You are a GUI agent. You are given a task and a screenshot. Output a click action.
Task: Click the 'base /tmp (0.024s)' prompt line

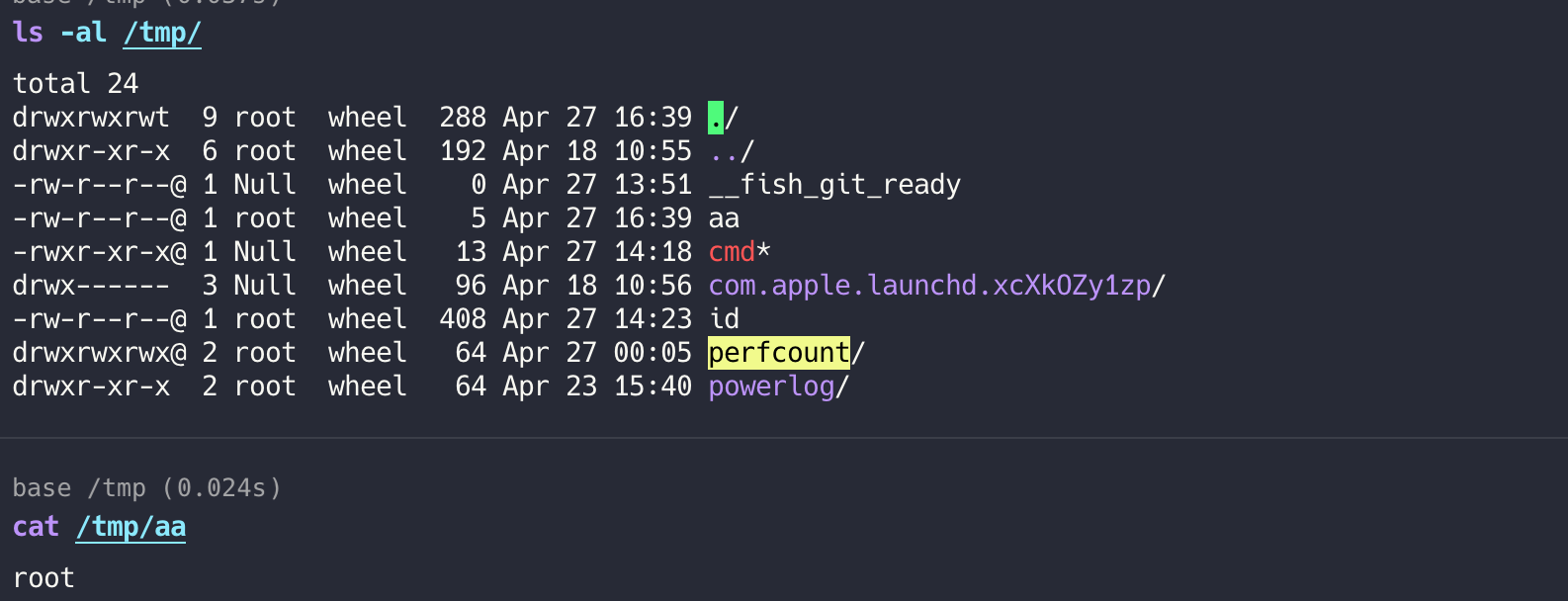(146, 488)
